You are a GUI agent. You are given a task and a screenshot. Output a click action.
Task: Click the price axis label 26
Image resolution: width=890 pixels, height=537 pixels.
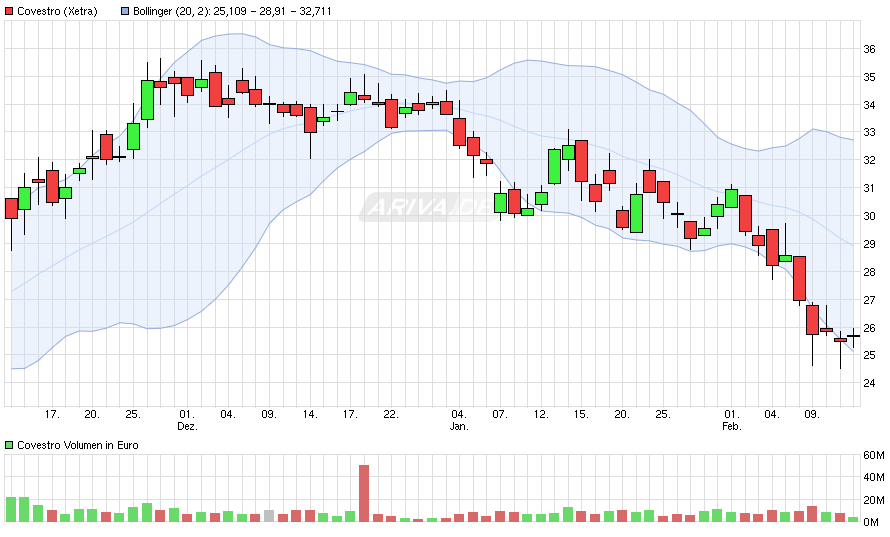point(869,328)
